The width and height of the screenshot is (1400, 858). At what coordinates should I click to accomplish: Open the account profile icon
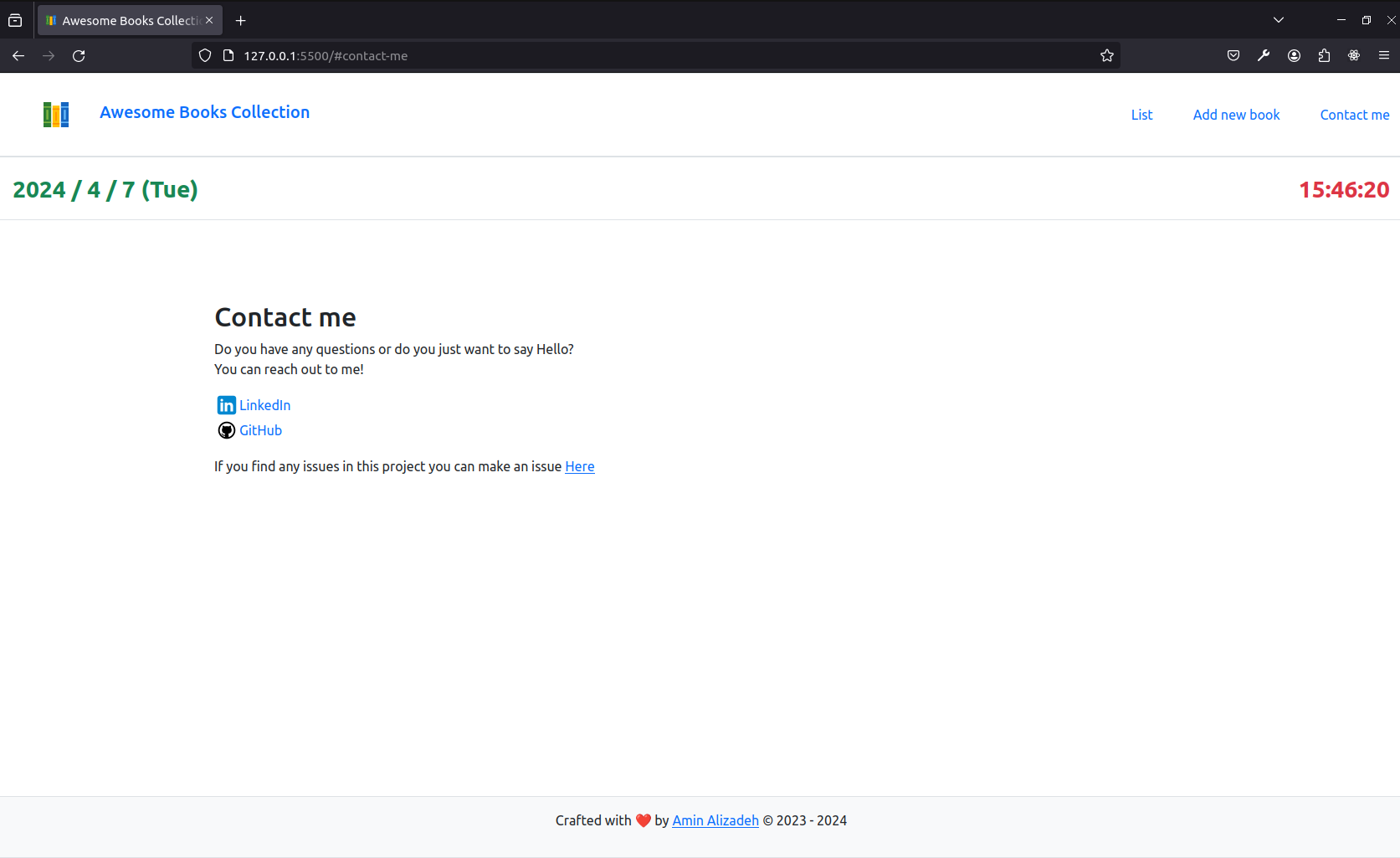tap(1294, 56)
